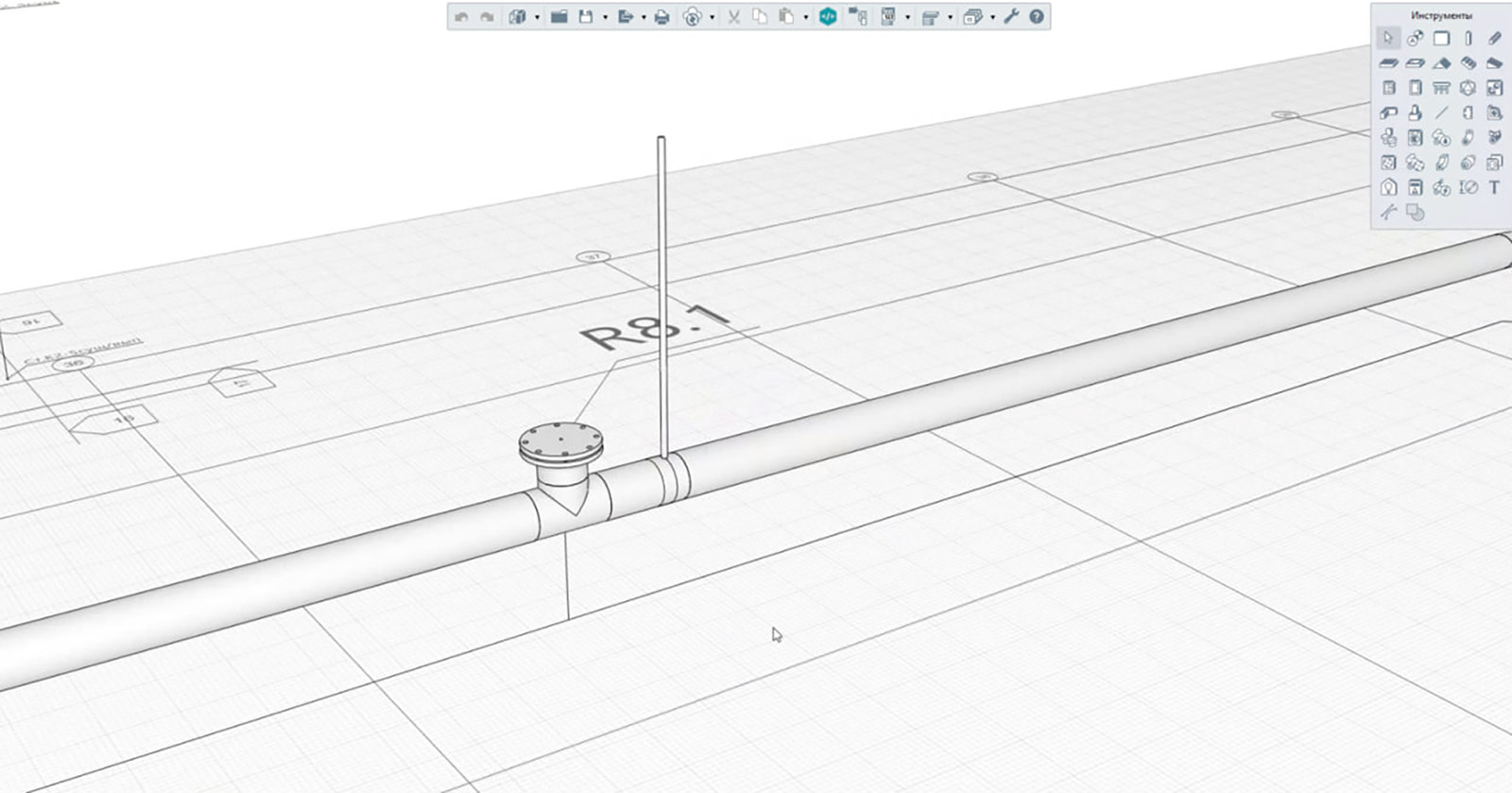Print using the printer icon
This screenshot has height=793, width=1512.
[661, 17]
